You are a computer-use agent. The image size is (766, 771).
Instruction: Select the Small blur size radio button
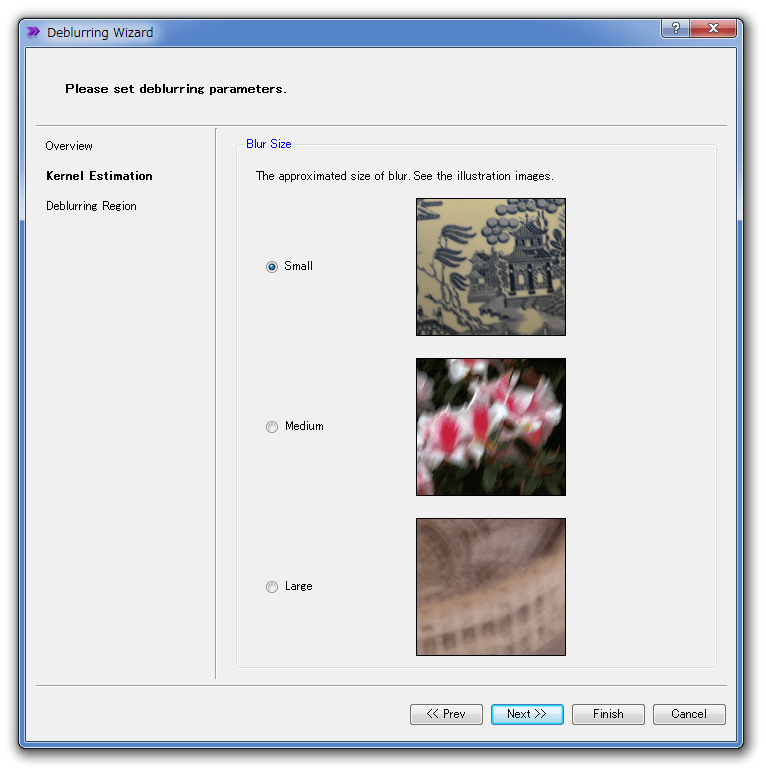(x=271, y=267)
